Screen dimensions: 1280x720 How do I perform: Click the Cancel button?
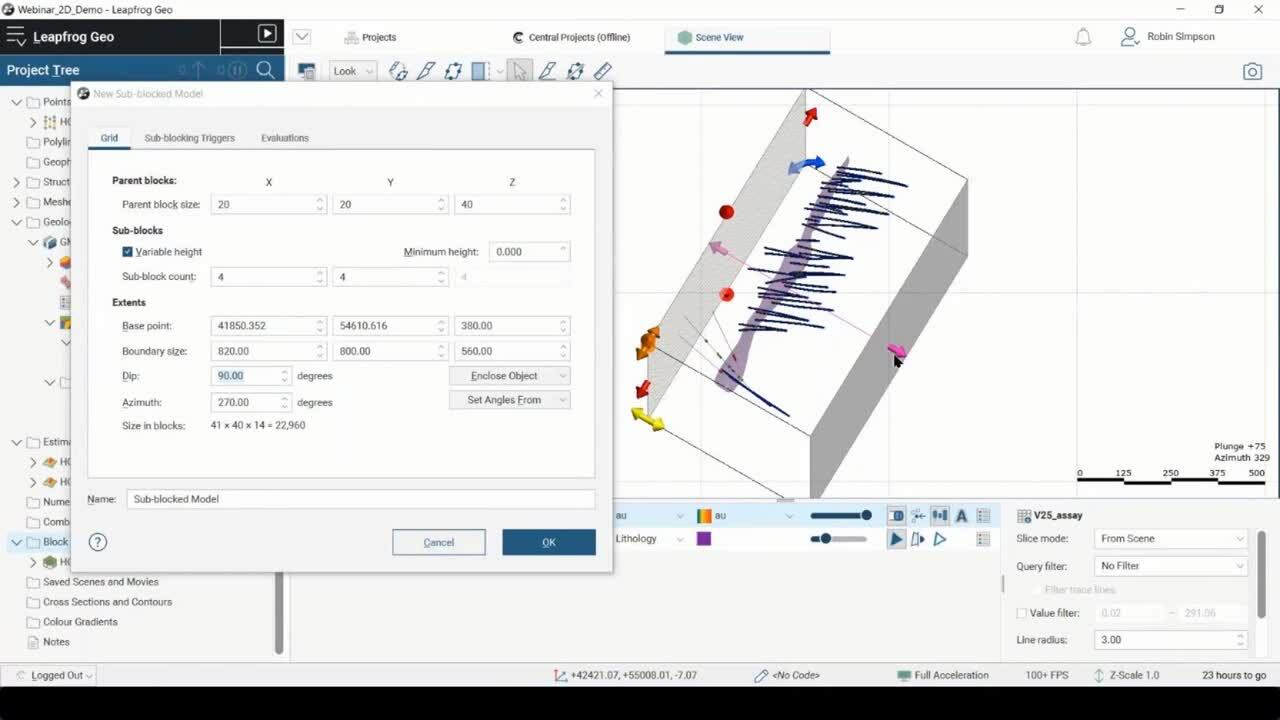click(439, 542)
